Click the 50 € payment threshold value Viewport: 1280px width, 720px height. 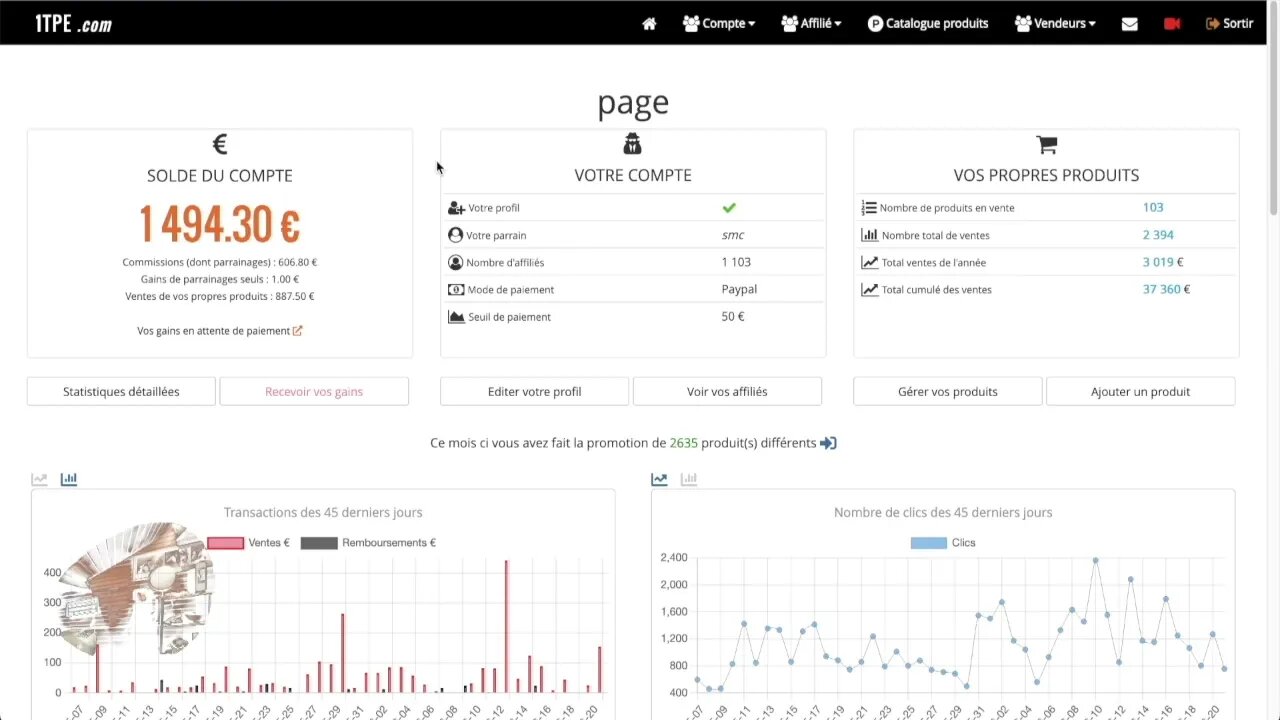[733, 316]
